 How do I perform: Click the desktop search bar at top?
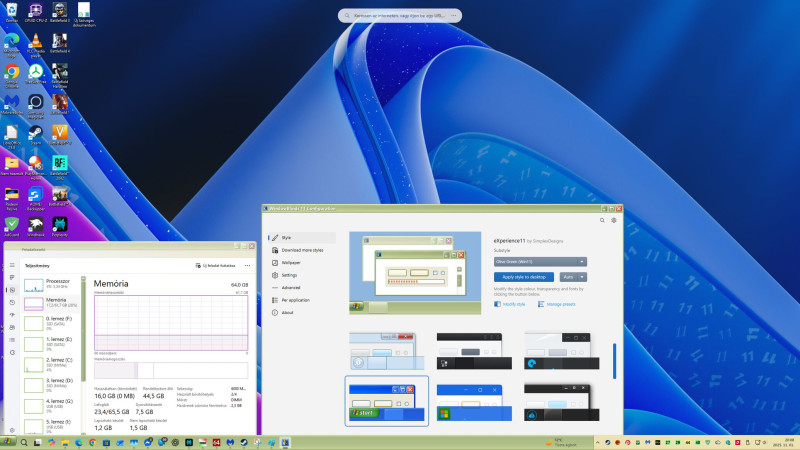(x=400, y=16)
